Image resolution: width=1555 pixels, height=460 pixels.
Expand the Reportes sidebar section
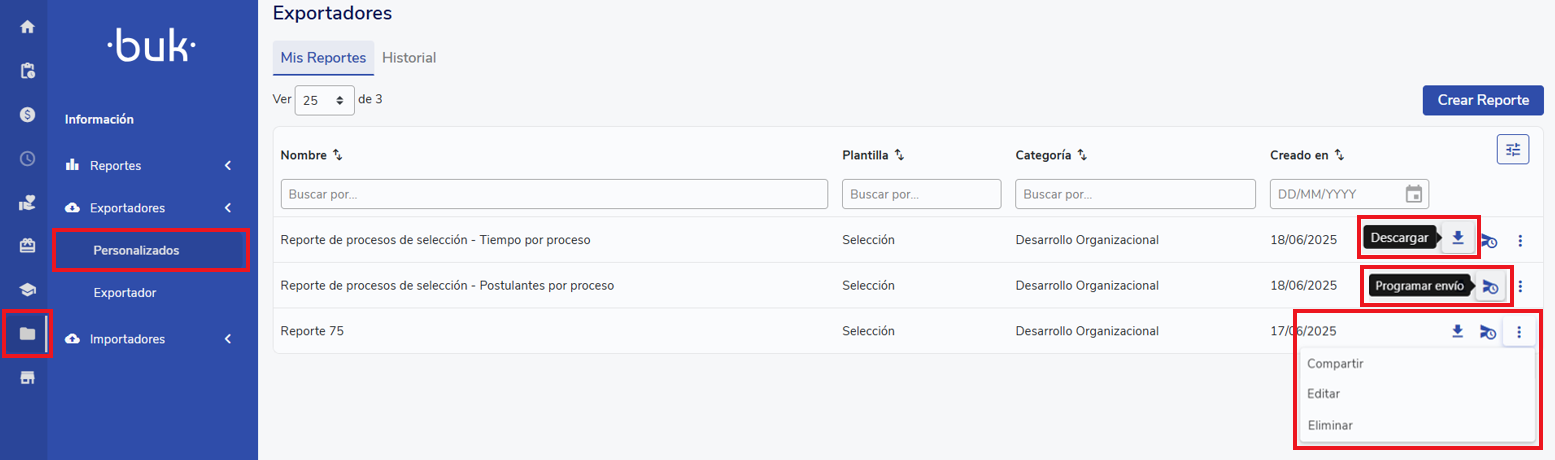click(227, 165)
